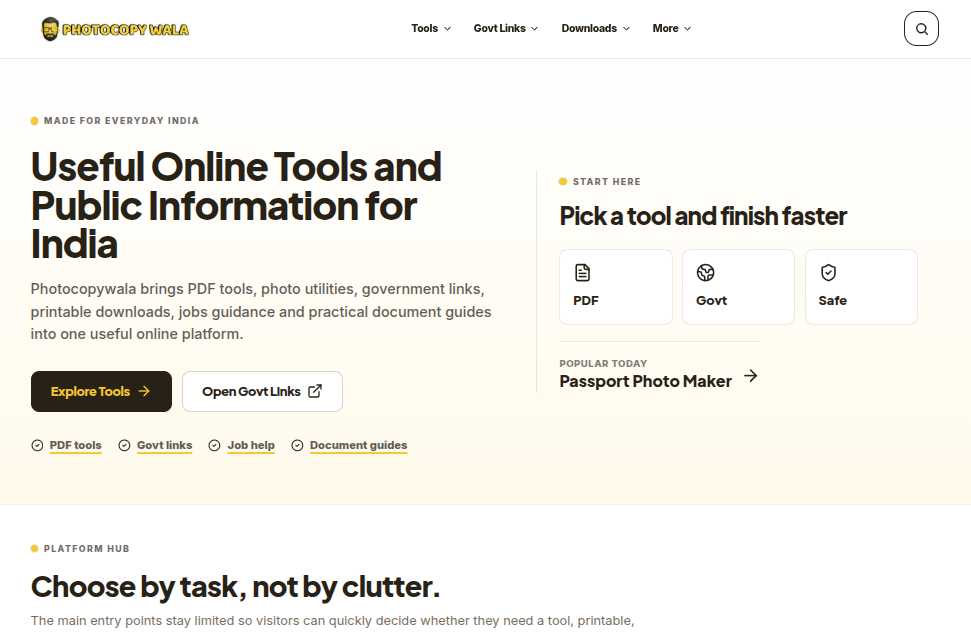The width and height of the screenshot is (971, 638).
Task: Click the 'Choose by task, not by clutter.' heading
Action: [235, 587]
